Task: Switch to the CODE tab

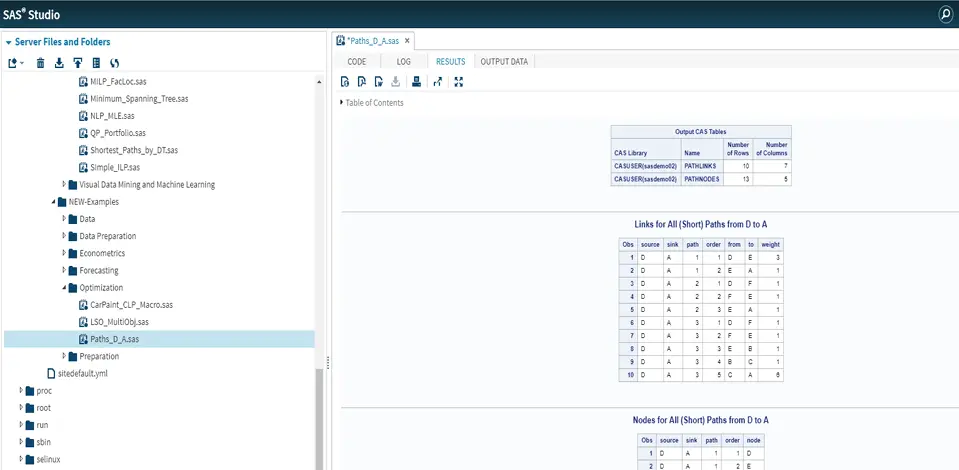Action: [357, 61]
